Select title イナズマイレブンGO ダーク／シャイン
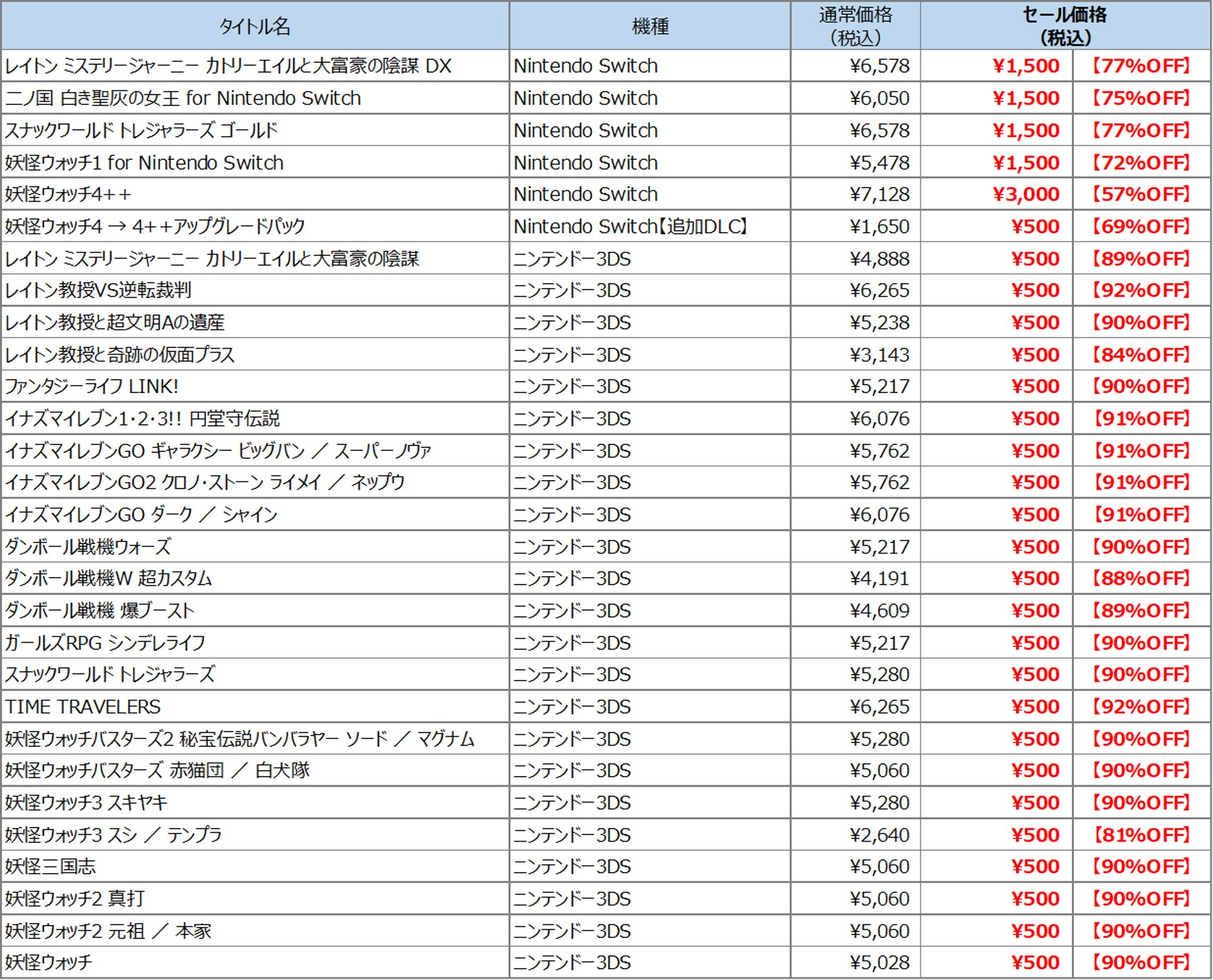 (140, 514)
